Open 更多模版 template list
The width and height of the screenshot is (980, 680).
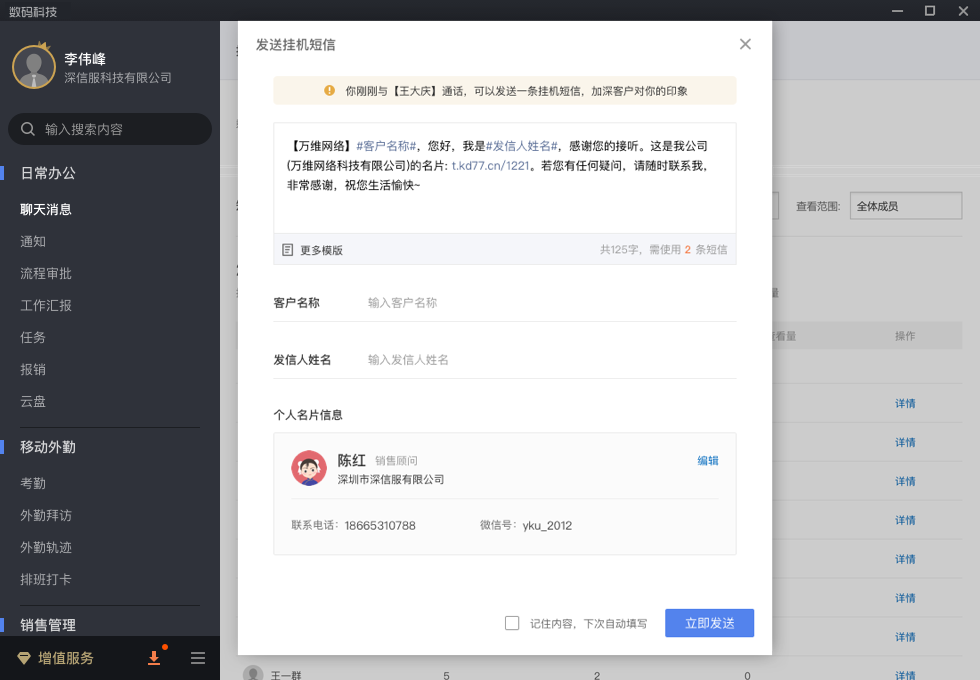[321, 250]
